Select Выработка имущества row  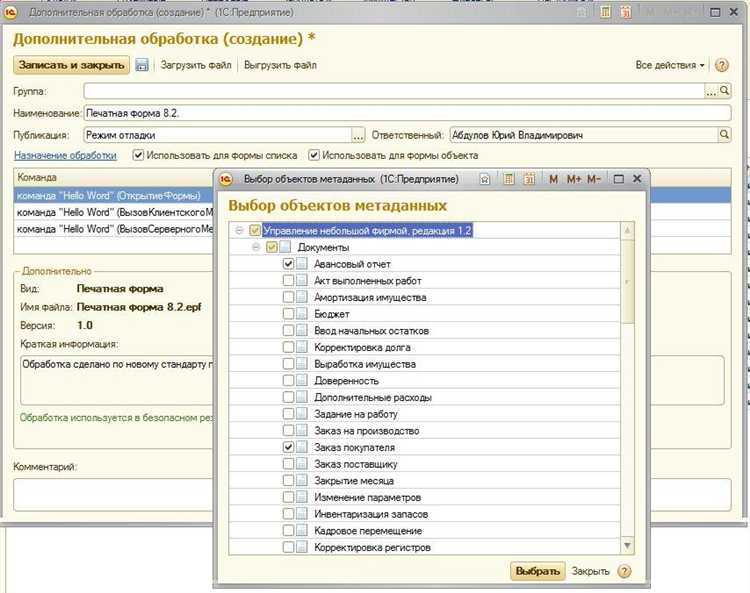coord(425,364)
